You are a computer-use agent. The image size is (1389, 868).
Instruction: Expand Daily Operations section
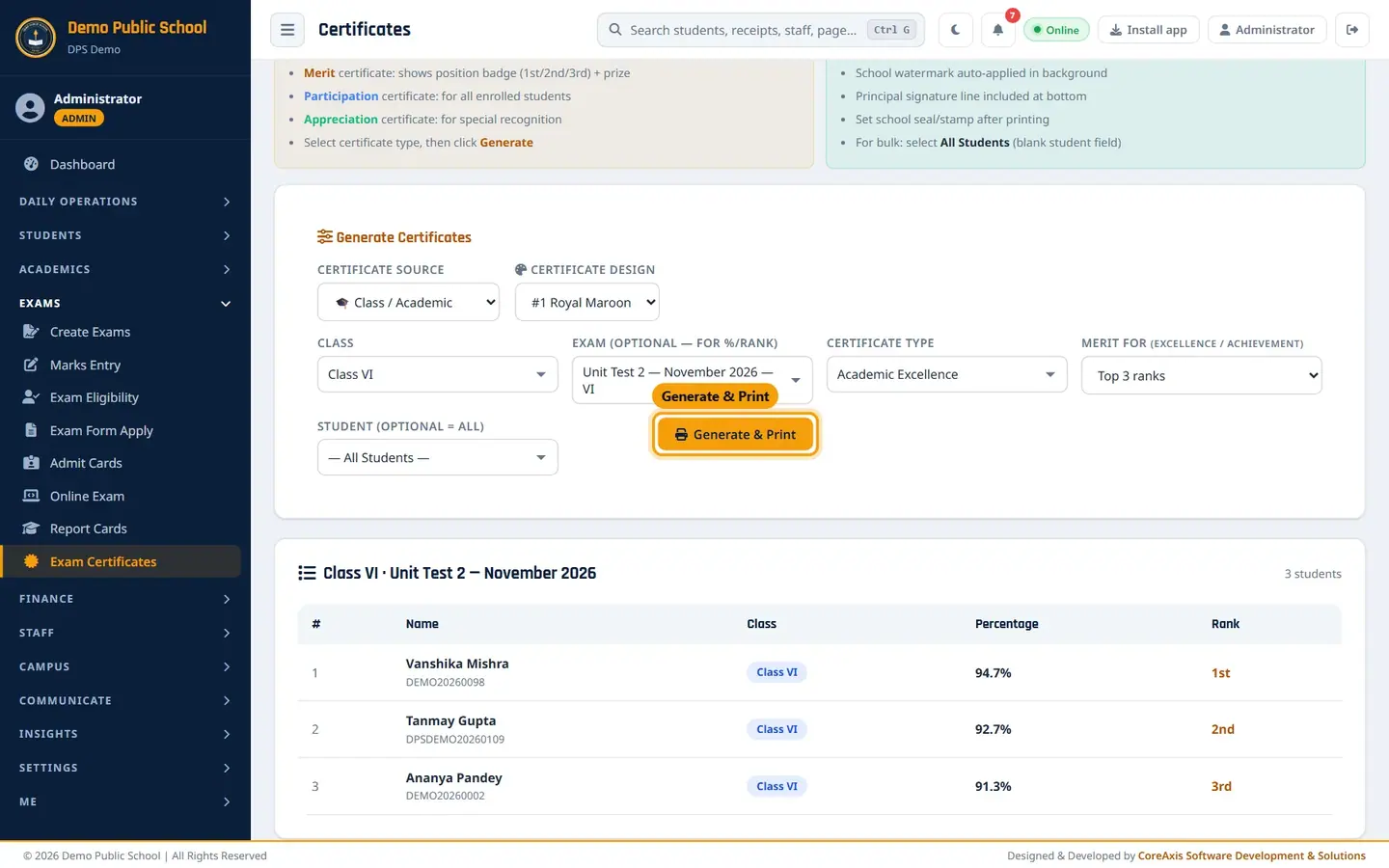click(x=125, y=202)
